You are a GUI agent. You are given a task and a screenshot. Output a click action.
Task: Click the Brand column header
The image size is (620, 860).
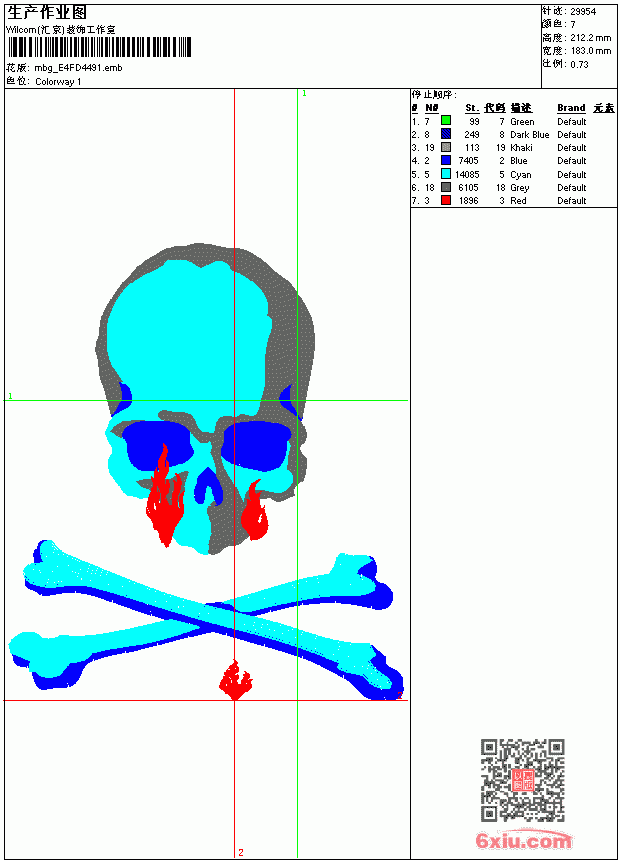pyautogui.click(x=571, y=108)
